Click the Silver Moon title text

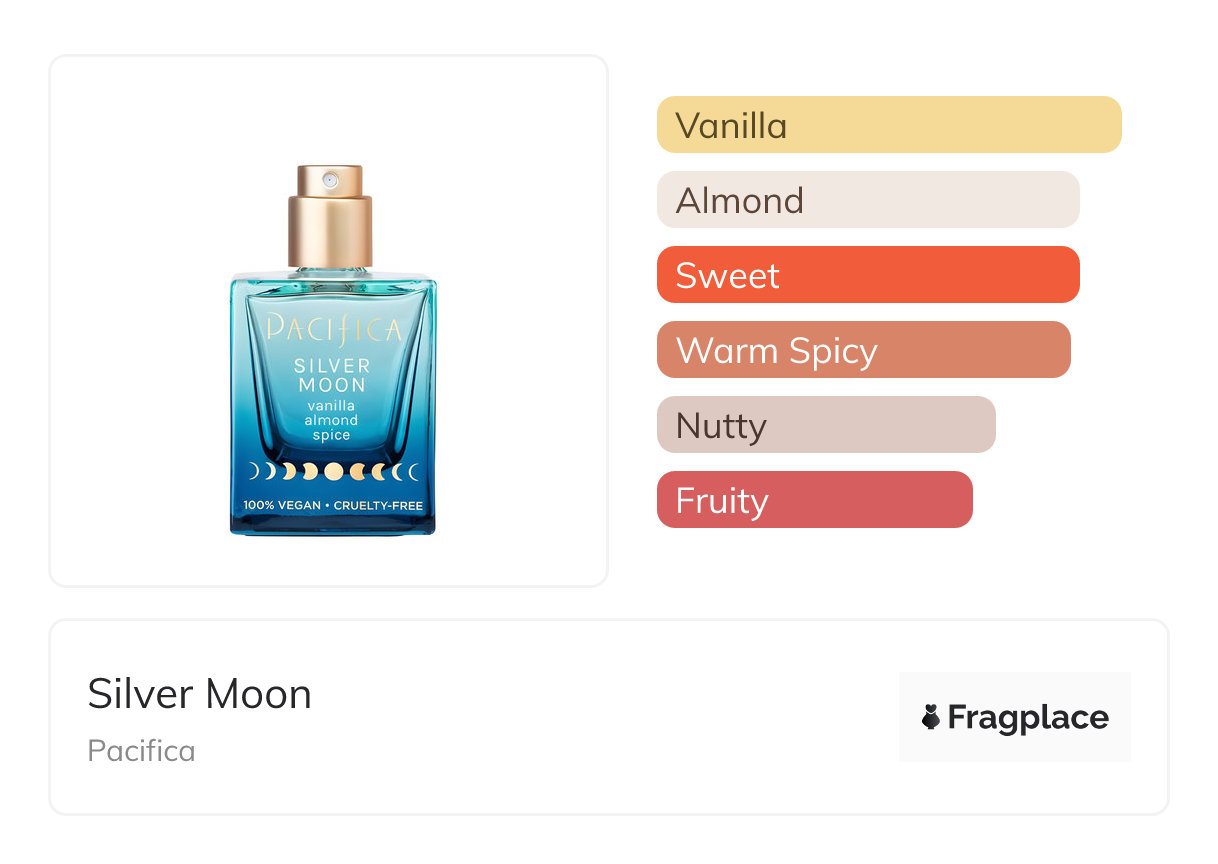tap(200, 694)
